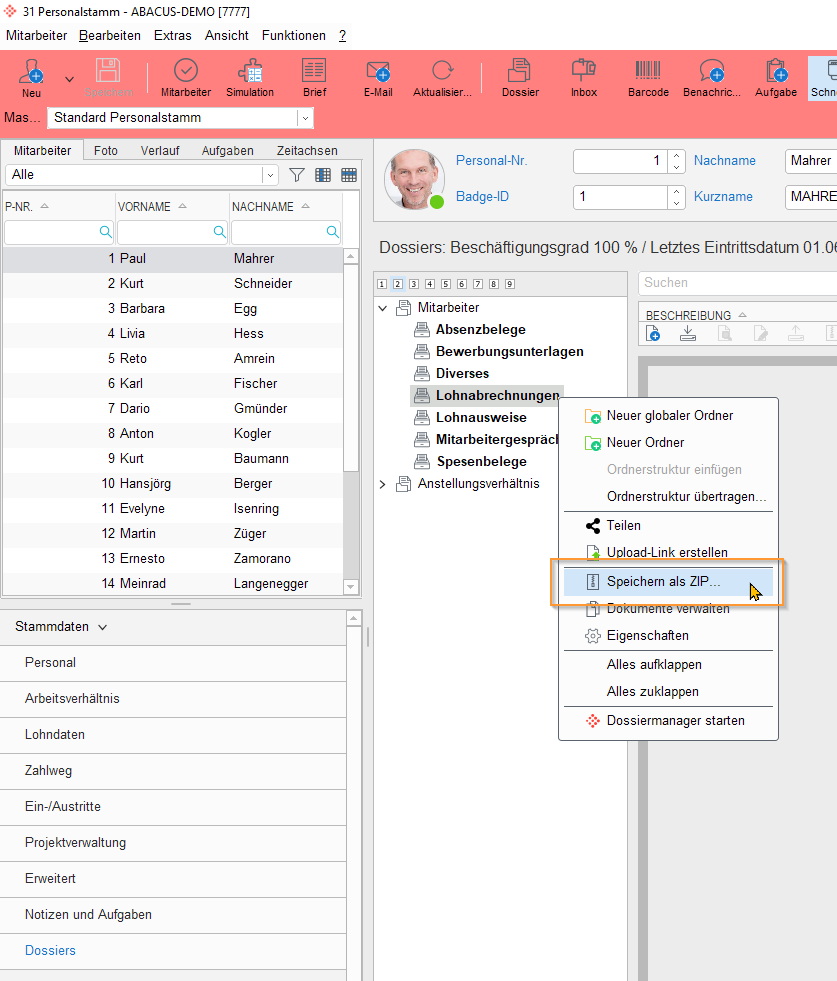The width and height of the screenshot is (837, 981).
Task: Click the Vorname search input field
Action: (x=165, y=232)
